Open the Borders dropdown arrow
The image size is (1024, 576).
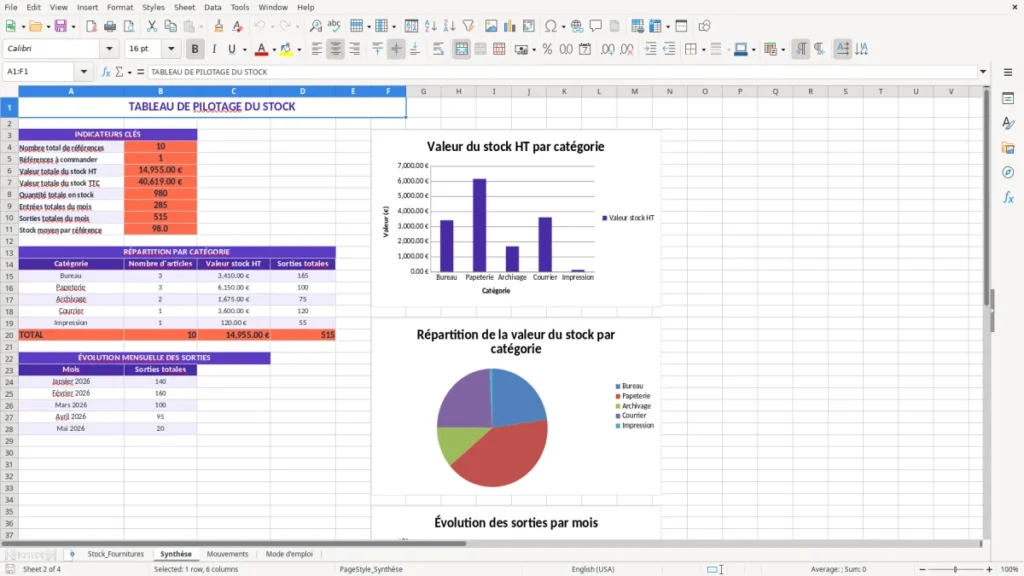[703, 50]
